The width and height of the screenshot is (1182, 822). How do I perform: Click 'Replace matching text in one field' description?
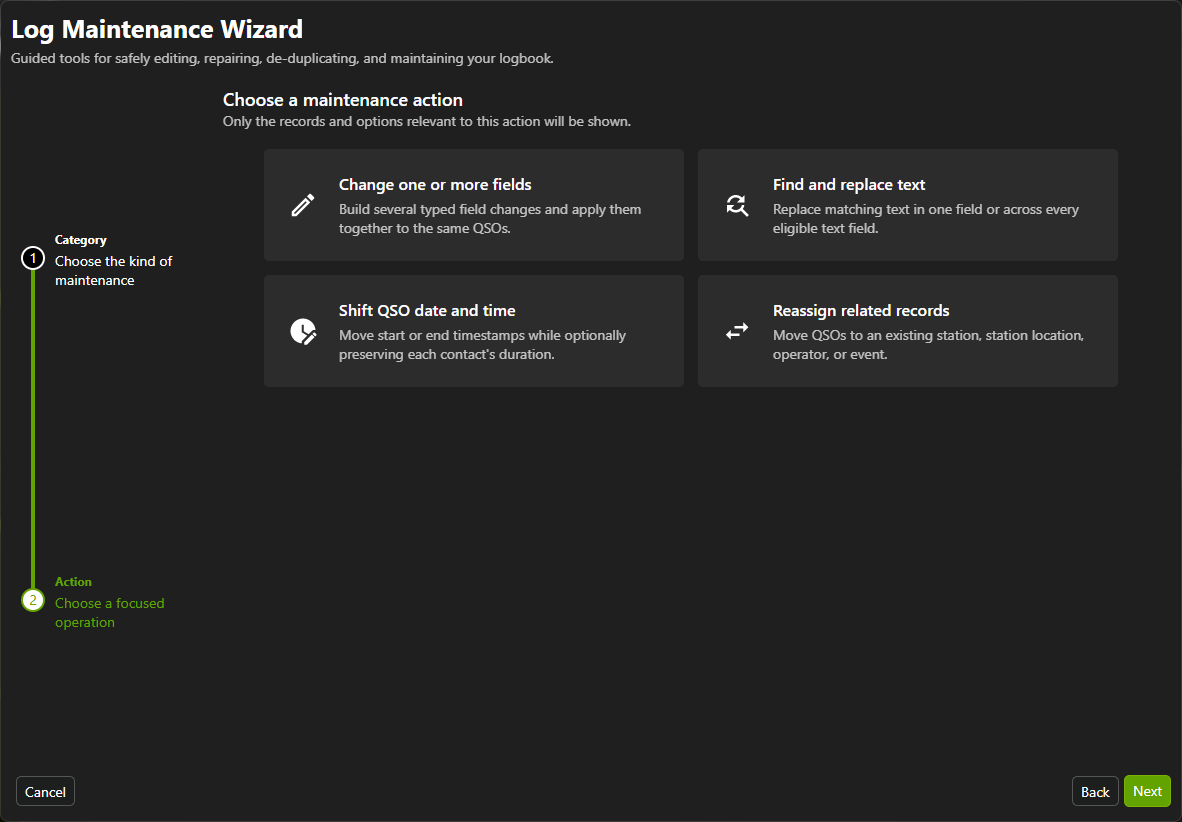click(x=926, y=219)
